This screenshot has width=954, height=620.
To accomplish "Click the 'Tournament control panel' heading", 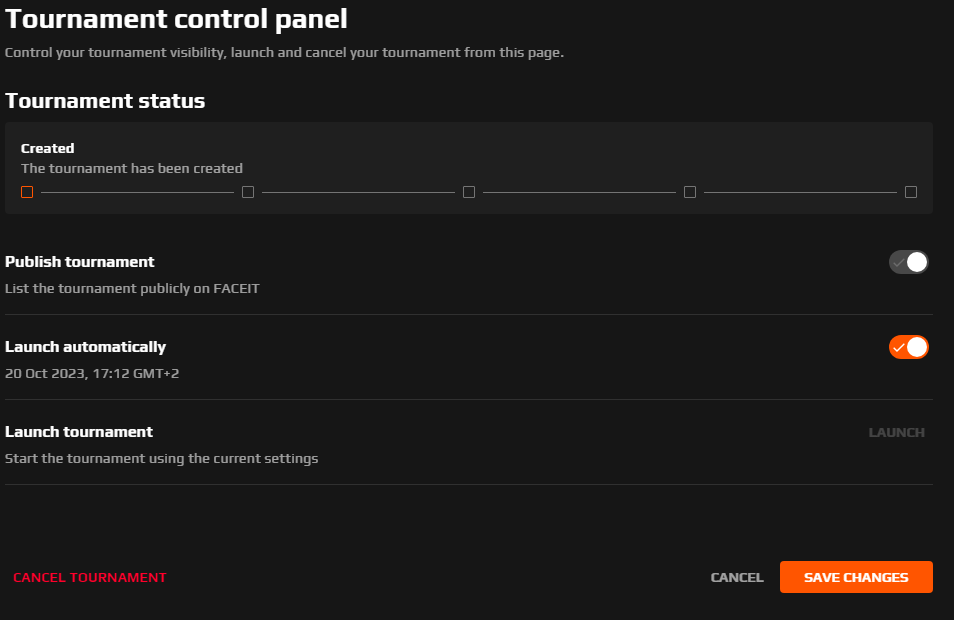I will [177, 18].
